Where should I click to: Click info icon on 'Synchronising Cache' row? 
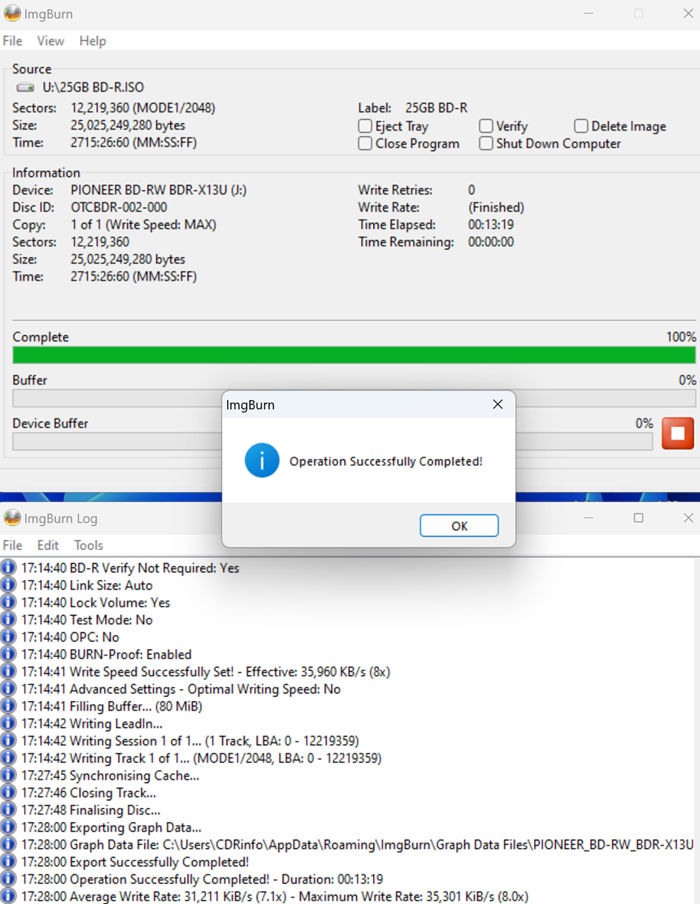tap(8, 775)
